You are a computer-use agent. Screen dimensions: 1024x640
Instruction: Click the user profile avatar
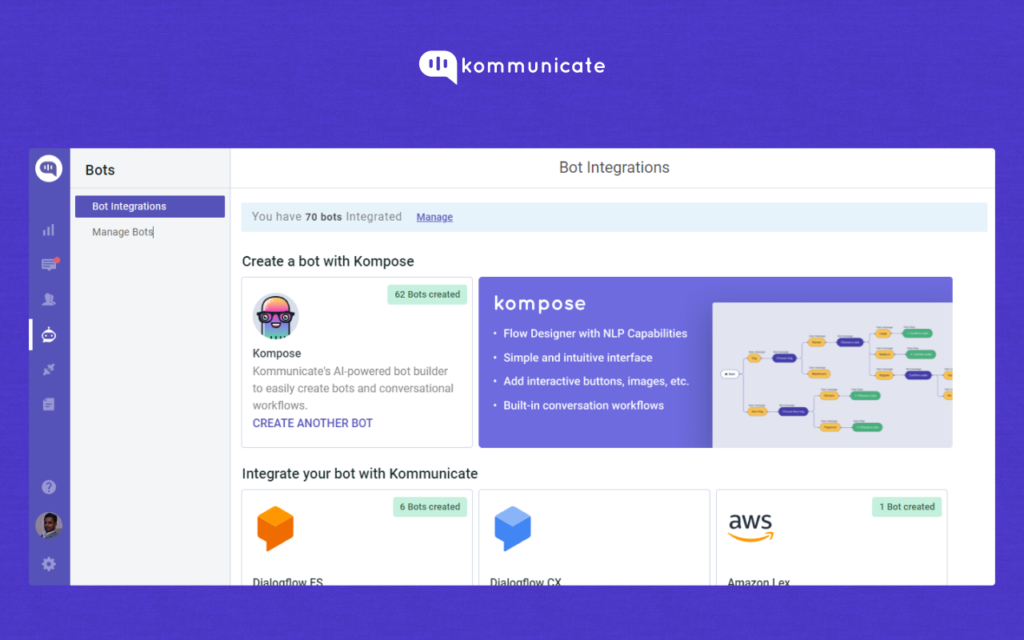[x=49, y=525]
